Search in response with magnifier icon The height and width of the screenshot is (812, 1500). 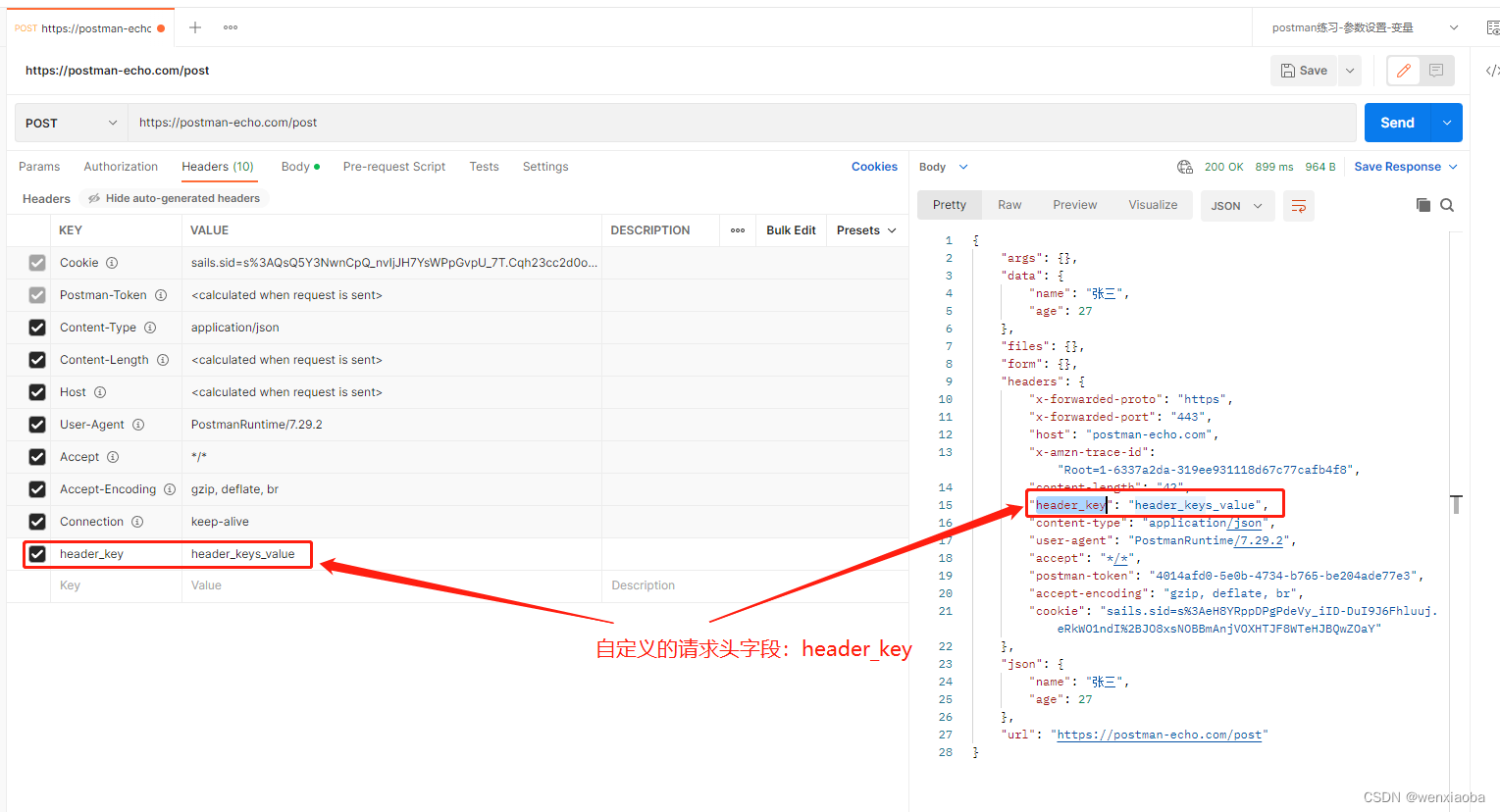click(x=1447, y=205)
